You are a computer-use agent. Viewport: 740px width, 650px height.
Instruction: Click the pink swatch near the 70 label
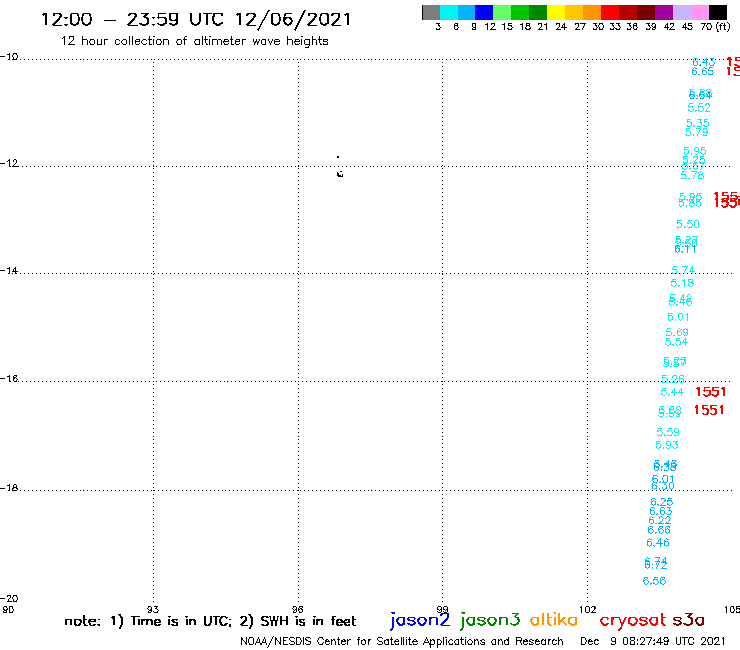pyautogui.click(x=699, y=12)
